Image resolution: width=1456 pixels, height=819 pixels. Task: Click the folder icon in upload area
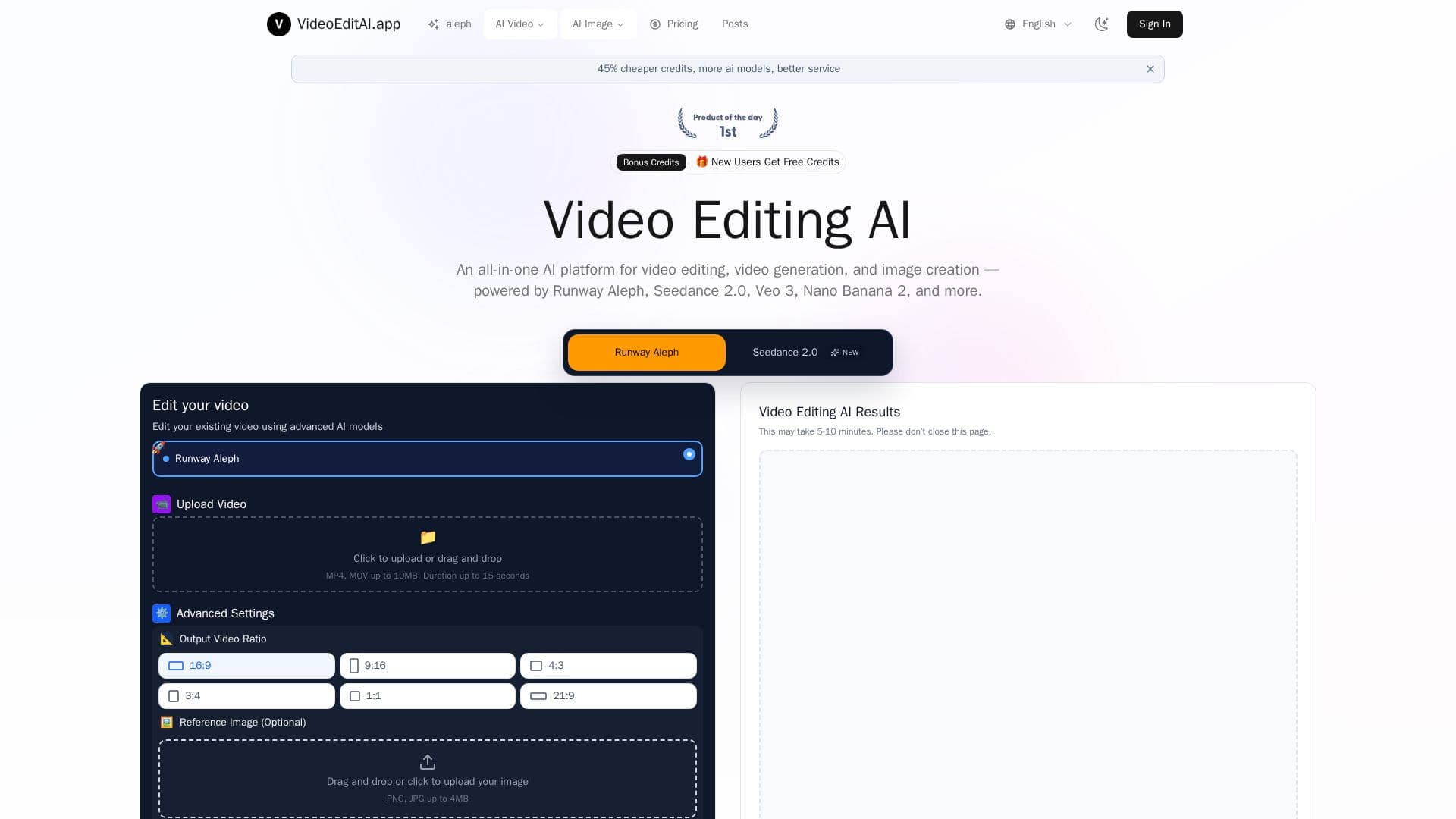pos(428,537)
